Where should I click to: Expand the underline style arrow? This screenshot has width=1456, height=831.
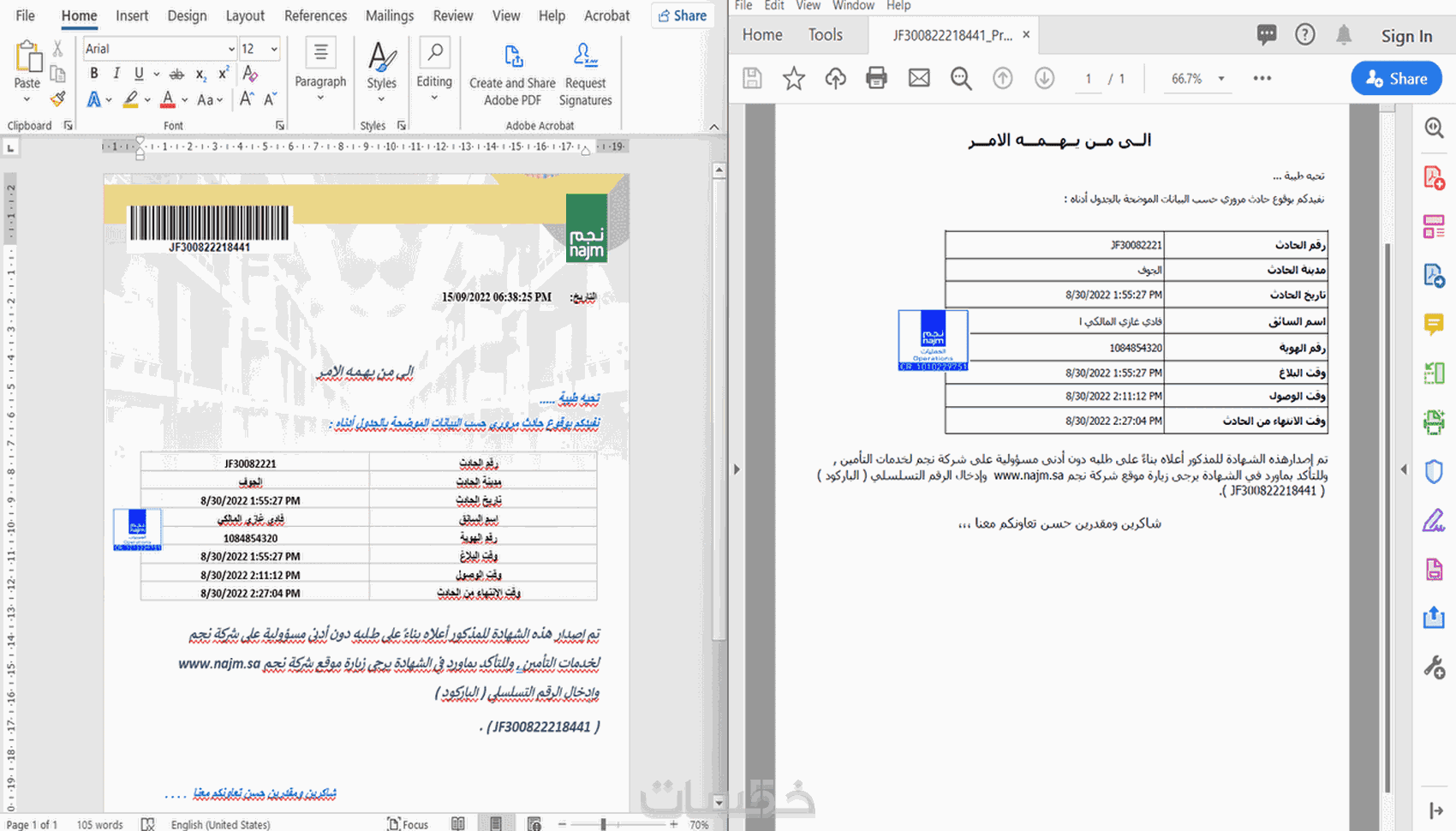click(x=156, y=75)
